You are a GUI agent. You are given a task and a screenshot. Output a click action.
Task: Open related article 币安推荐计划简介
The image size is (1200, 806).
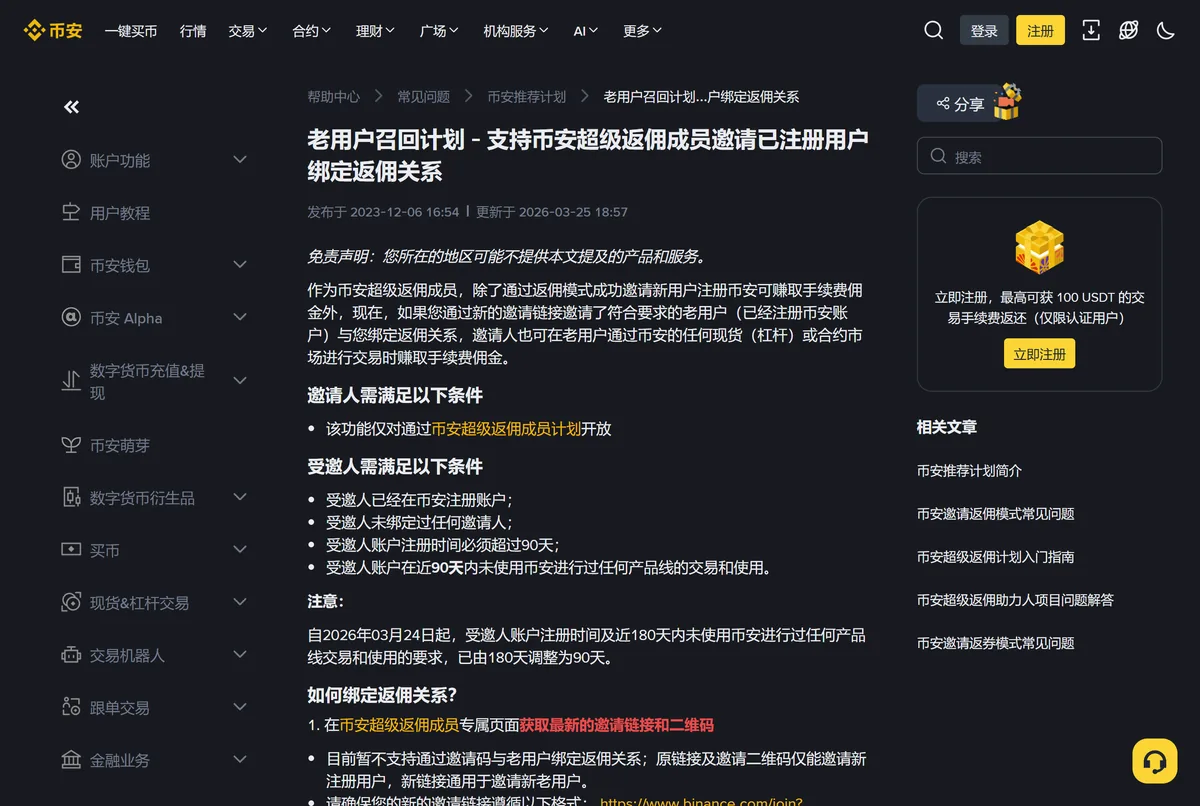tap(969, 471)
